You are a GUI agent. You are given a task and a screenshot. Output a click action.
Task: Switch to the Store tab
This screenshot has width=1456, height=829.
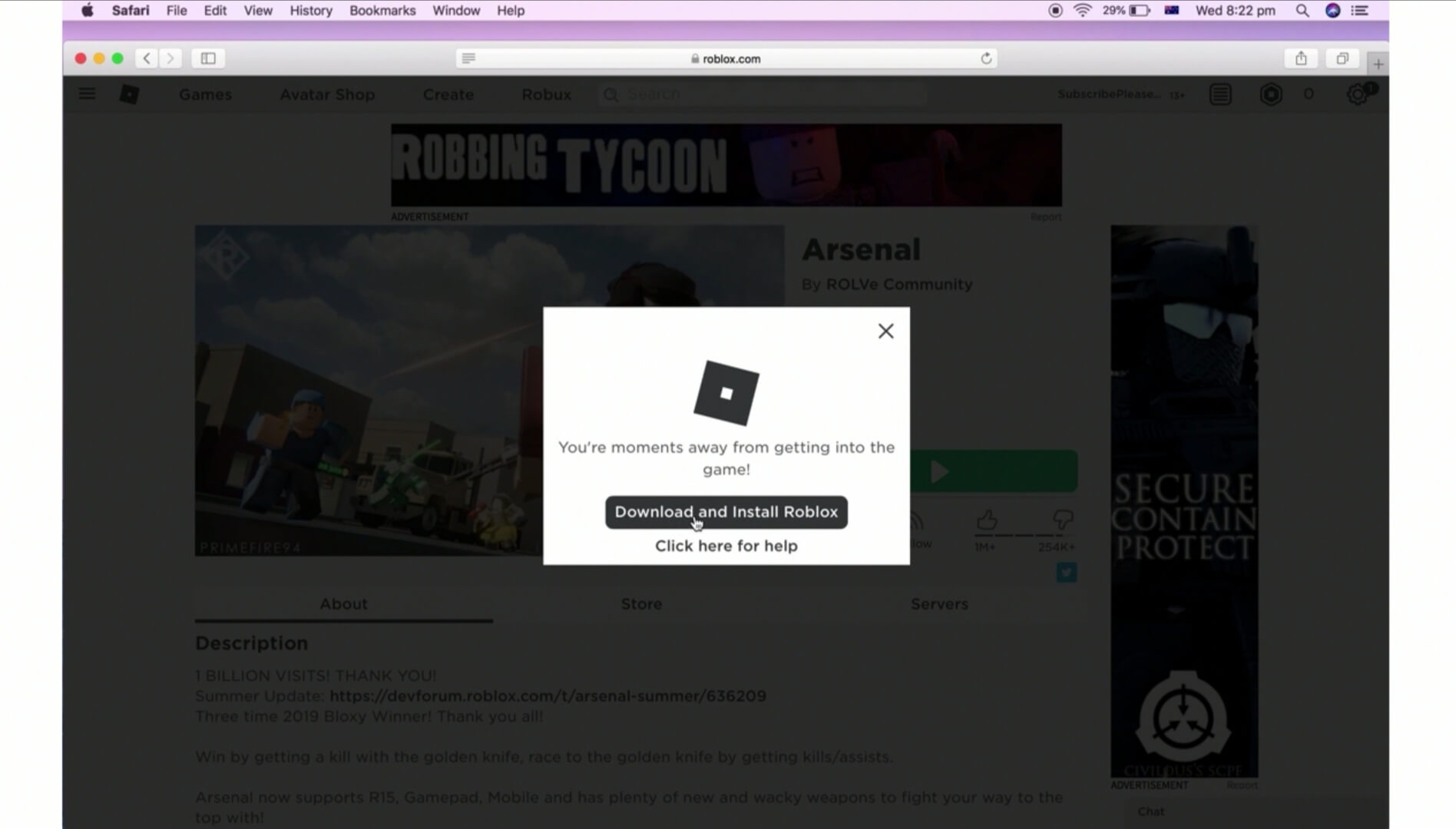[641, 604]
